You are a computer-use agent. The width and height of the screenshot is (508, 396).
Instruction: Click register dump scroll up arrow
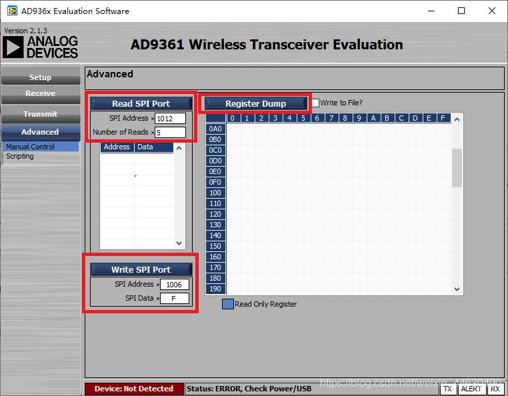[457, 119]
